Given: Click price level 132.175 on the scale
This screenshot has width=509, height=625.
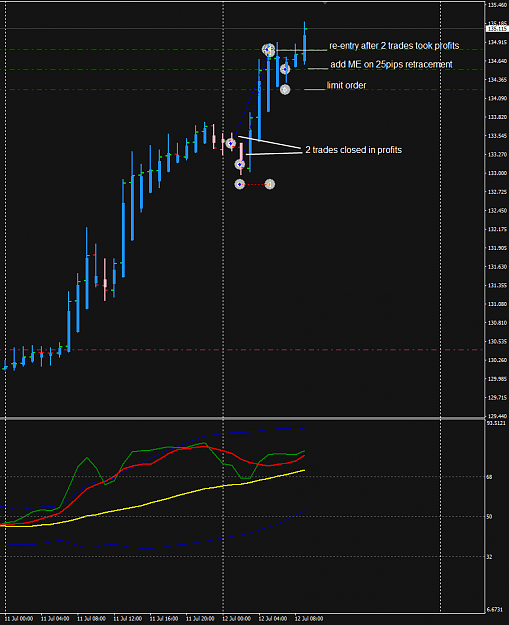Looking at the screenshot, I should pos(497,230).
